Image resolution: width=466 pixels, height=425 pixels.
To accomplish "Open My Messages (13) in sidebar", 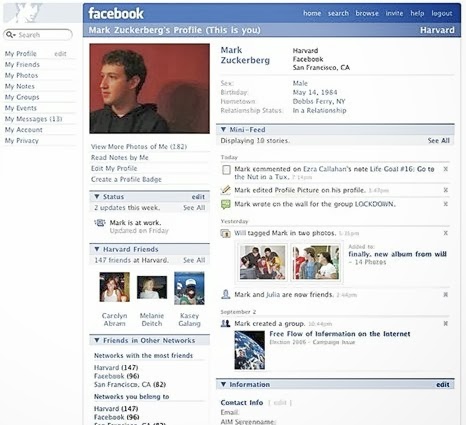I will point(33,119).
